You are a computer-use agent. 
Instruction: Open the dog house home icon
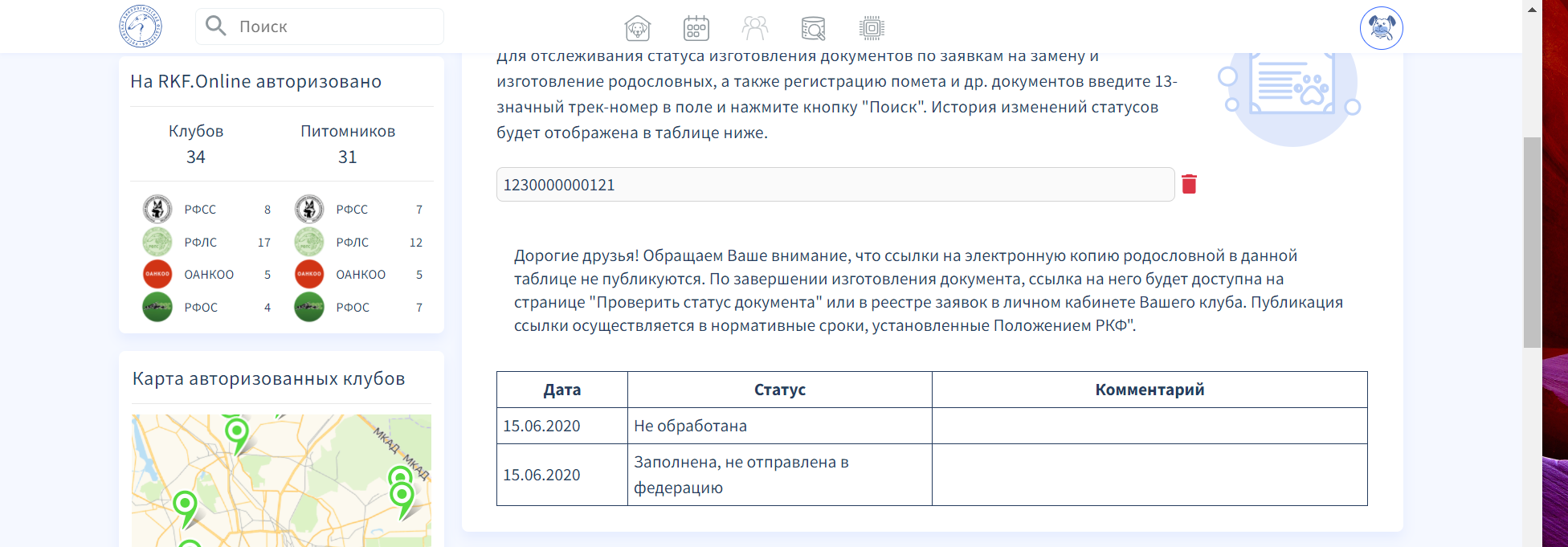click(x=637, y=28)
